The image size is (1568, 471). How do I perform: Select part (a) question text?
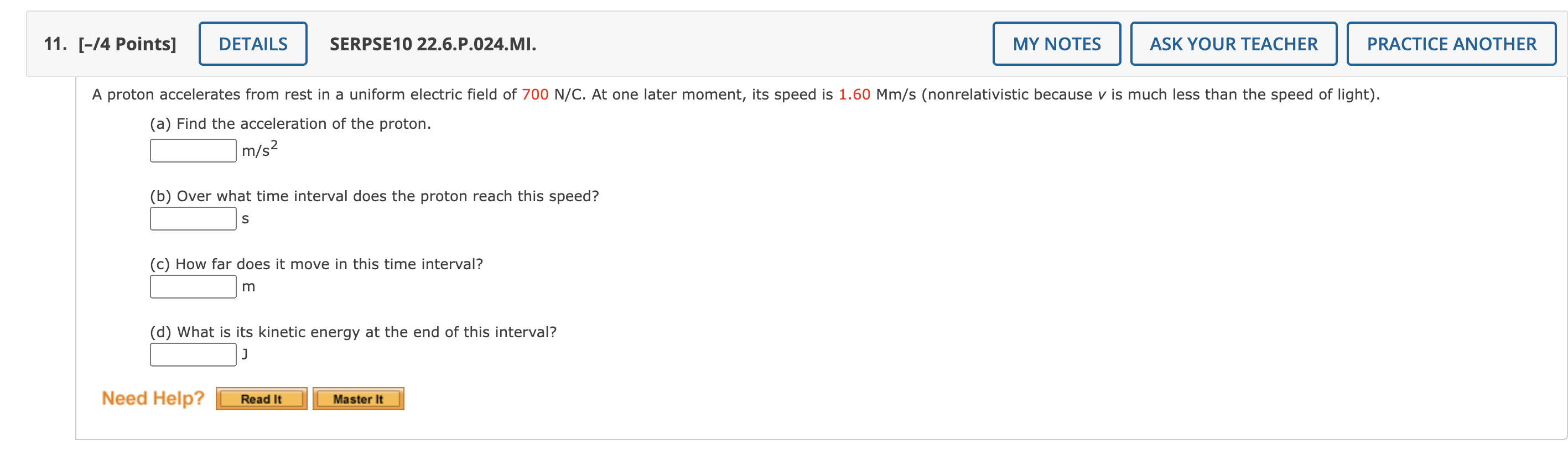click(x=291, y=123)
